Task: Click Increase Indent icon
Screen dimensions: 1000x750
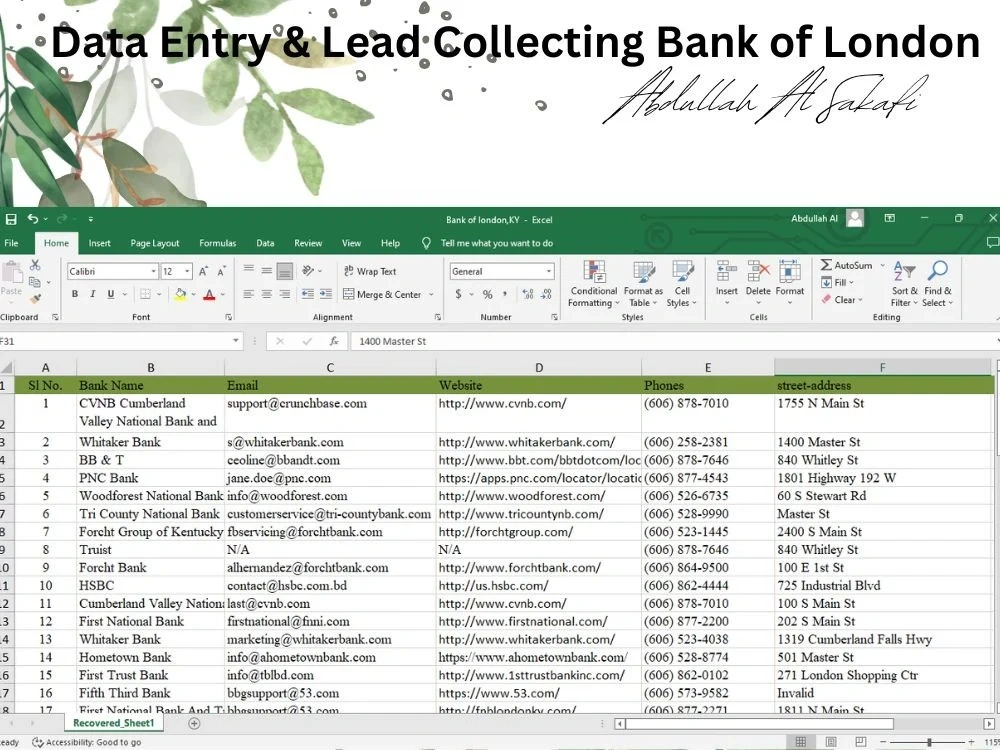Action: point(326,294)
